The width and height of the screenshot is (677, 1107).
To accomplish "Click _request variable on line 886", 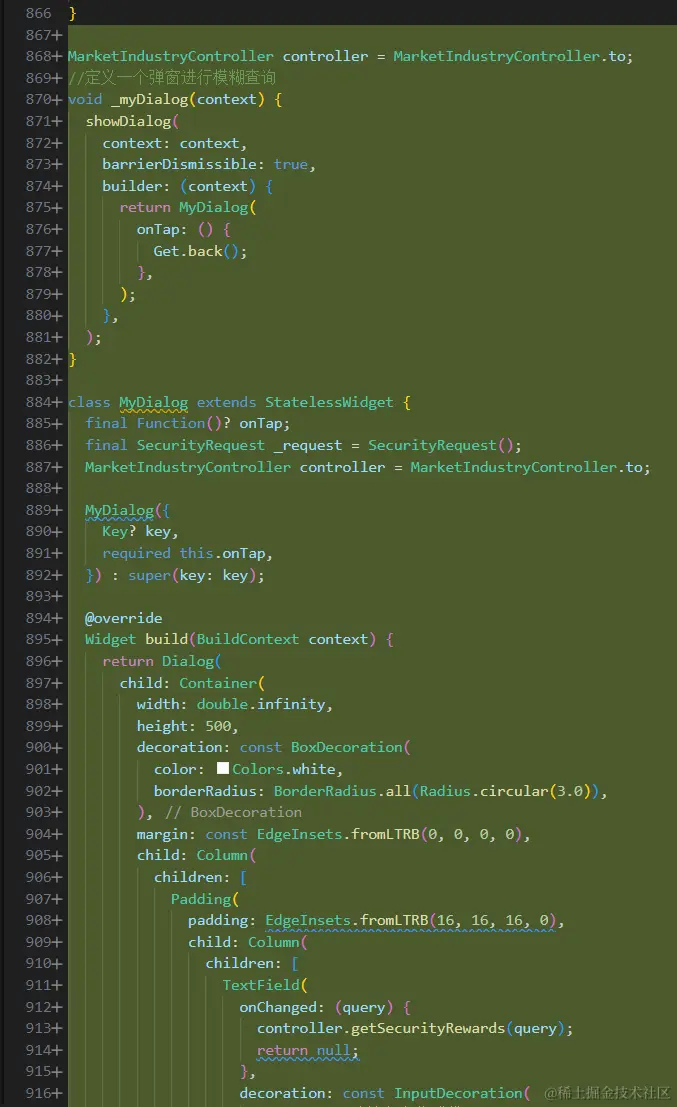I will click(307, 445).
